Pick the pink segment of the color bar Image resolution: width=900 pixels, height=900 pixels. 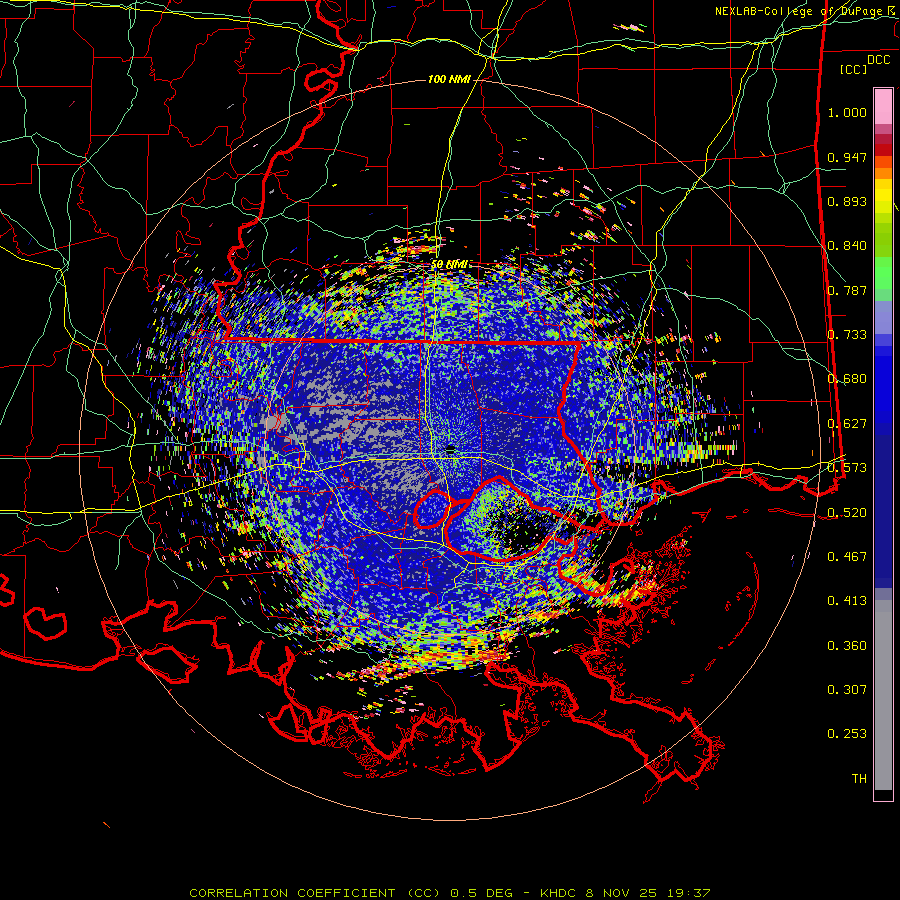pos(883,107)
